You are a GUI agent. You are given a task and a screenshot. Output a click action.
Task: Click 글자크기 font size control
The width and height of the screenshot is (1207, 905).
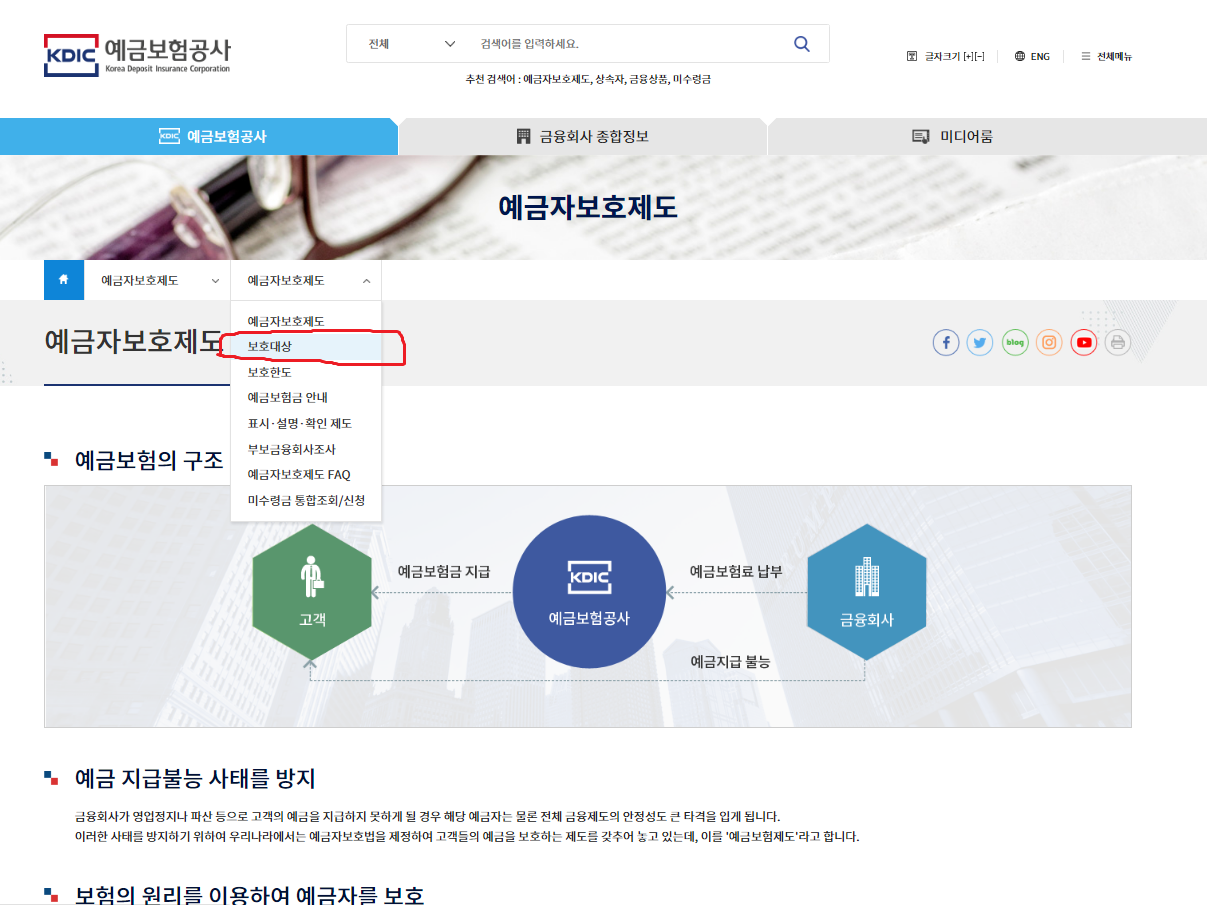click(946, 56)
